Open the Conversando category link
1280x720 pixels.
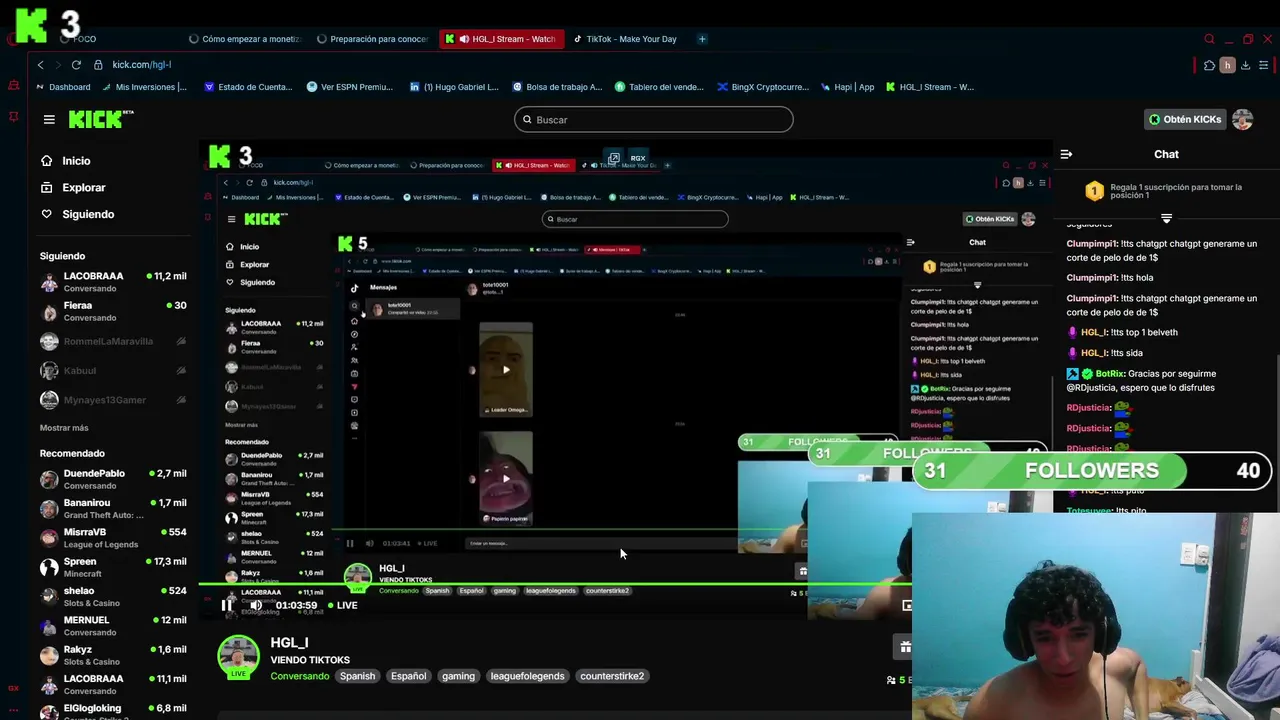pos(299,676)
